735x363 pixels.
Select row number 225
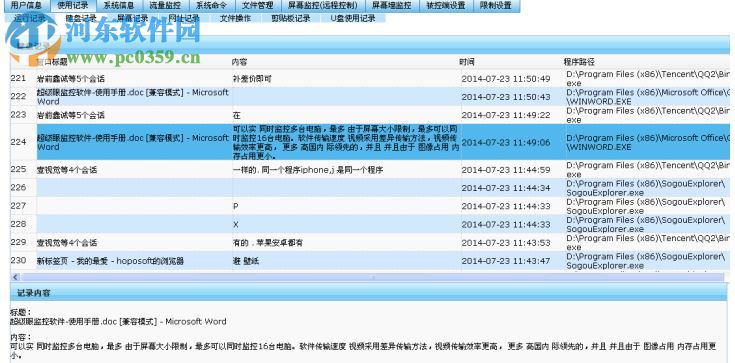click(370, 169)
